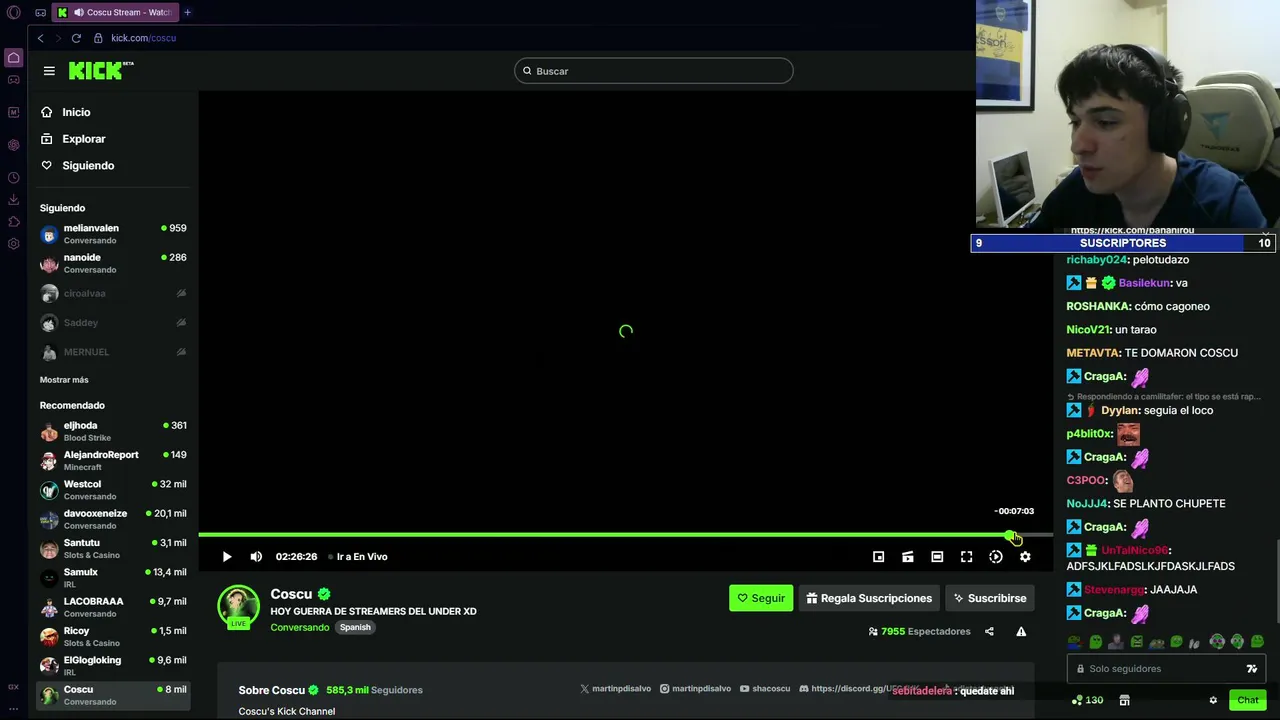Open Opera sidebar history clock icon
Screen dimensions: 1280x720
[x=13, y=178]
